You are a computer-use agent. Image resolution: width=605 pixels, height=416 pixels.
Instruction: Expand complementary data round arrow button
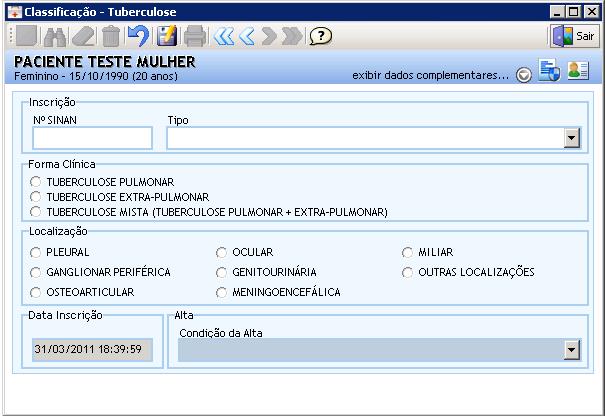click(524, 75)
